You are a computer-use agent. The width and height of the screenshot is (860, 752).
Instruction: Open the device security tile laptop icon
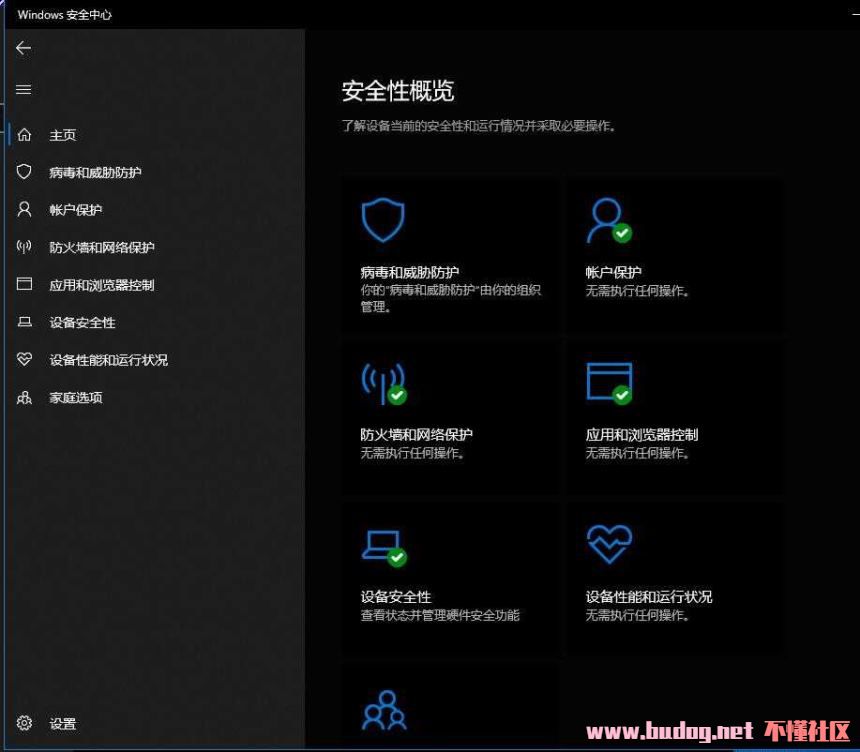pyautogui.click(x=384, y=547)
